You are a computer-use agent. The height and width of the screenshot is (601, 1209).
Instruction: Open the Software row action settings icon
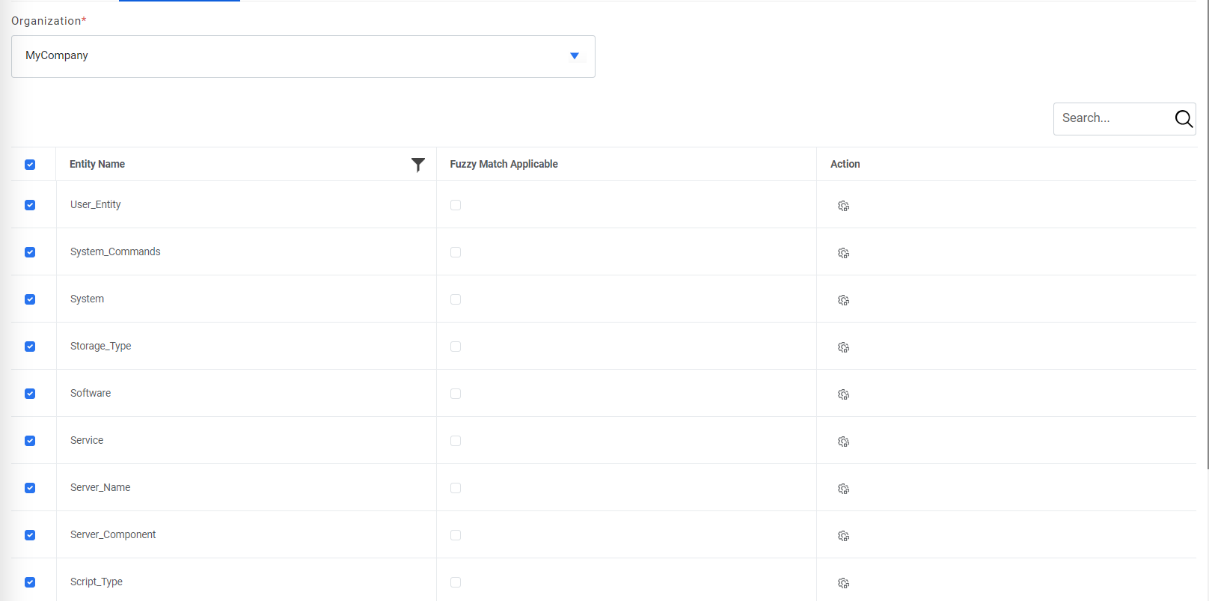(x=843, y=394)
